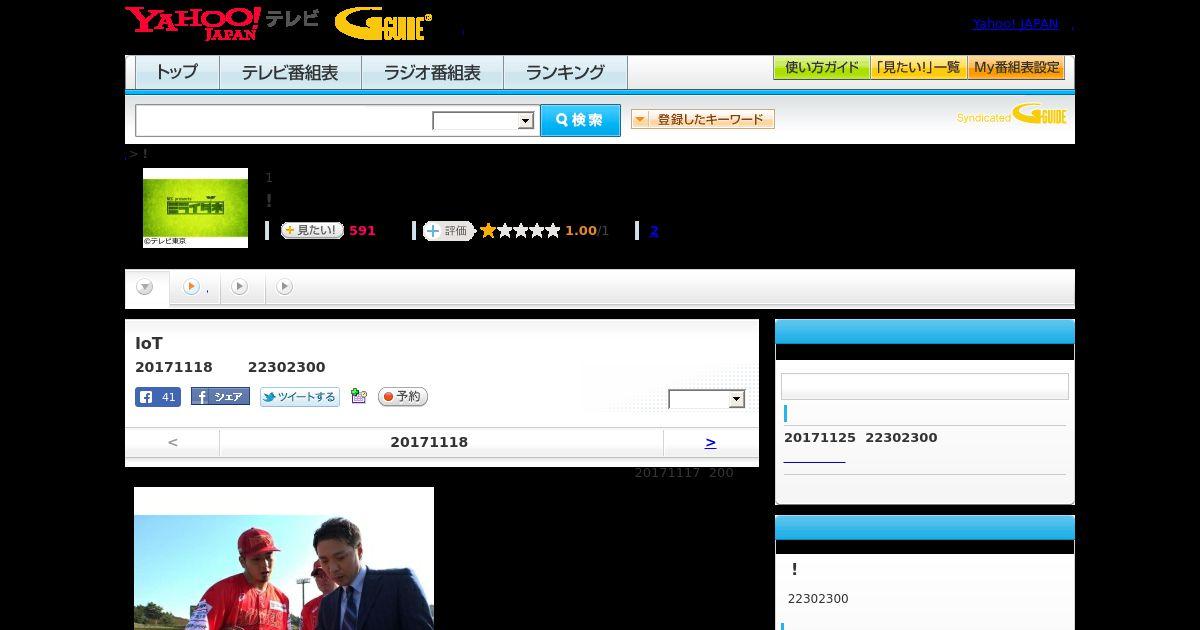
Task: Click the ツイートする Twitter button
Action: [300, 397]
